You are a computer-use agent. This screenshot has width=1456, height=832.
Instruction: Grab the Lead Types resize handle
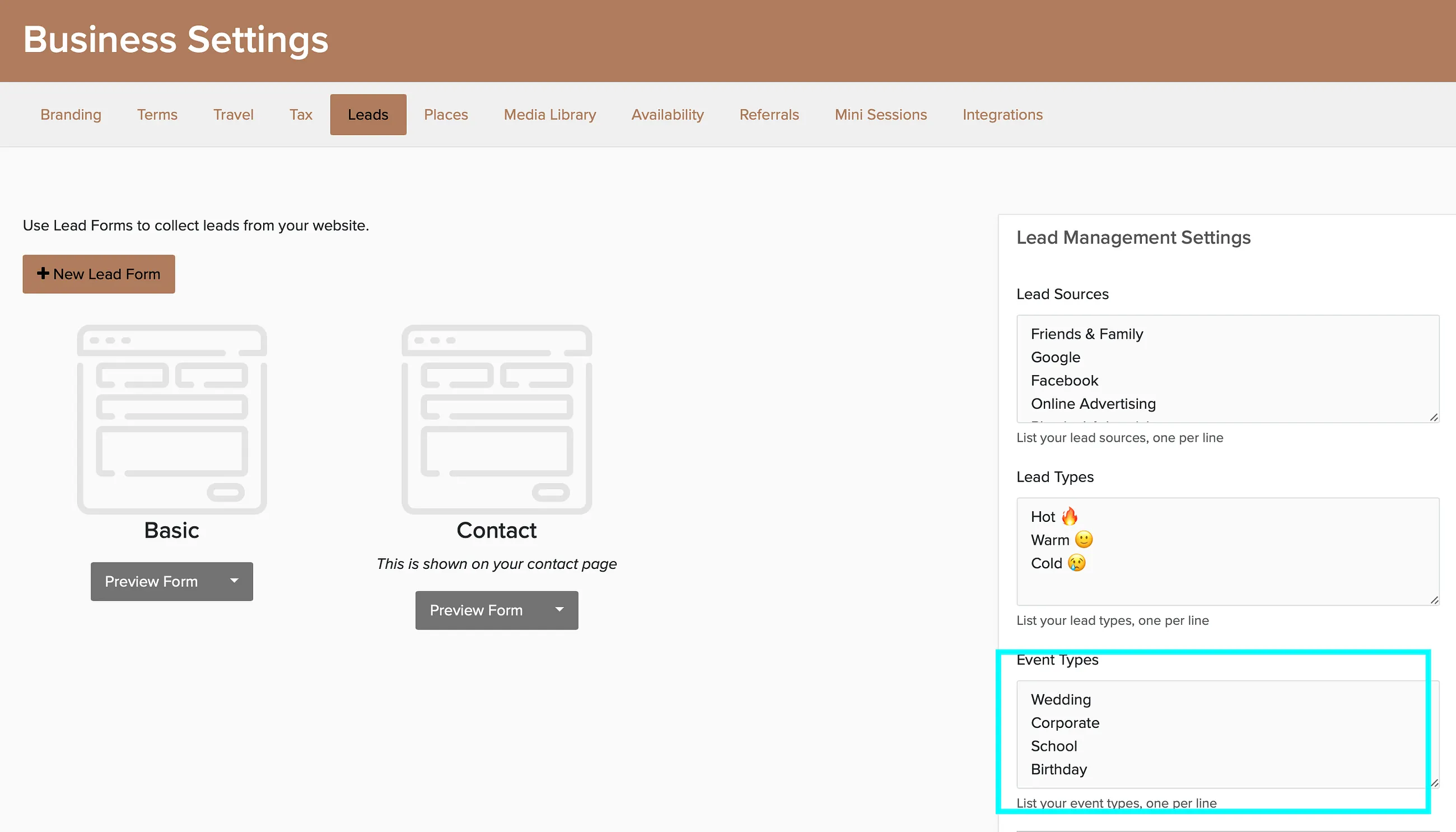coord(1434,600)
